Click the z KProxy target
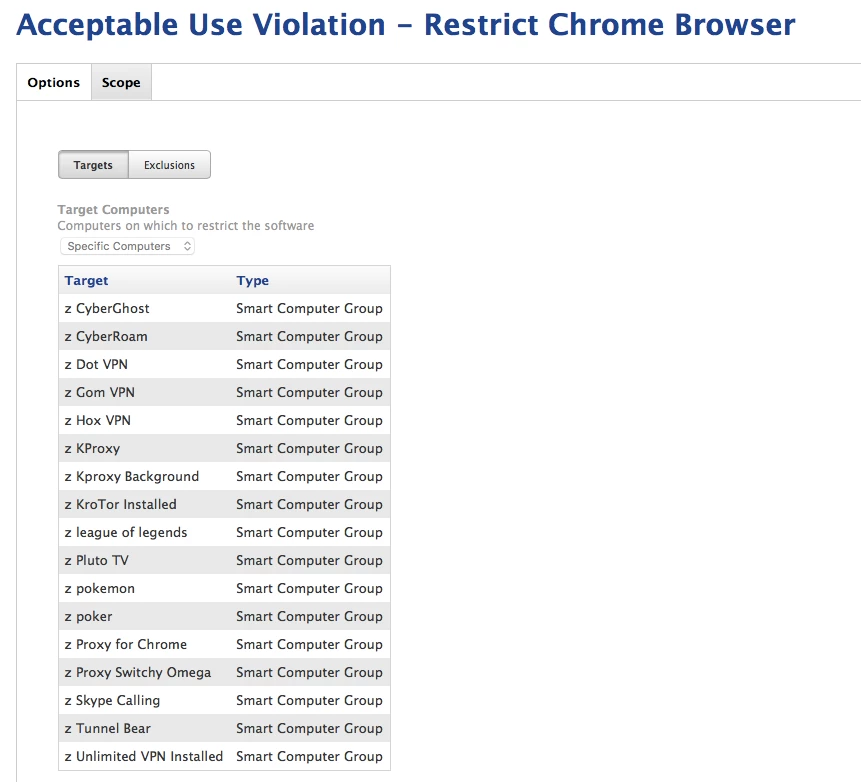The height and width of the screenshot is (782, 861). 225,449
